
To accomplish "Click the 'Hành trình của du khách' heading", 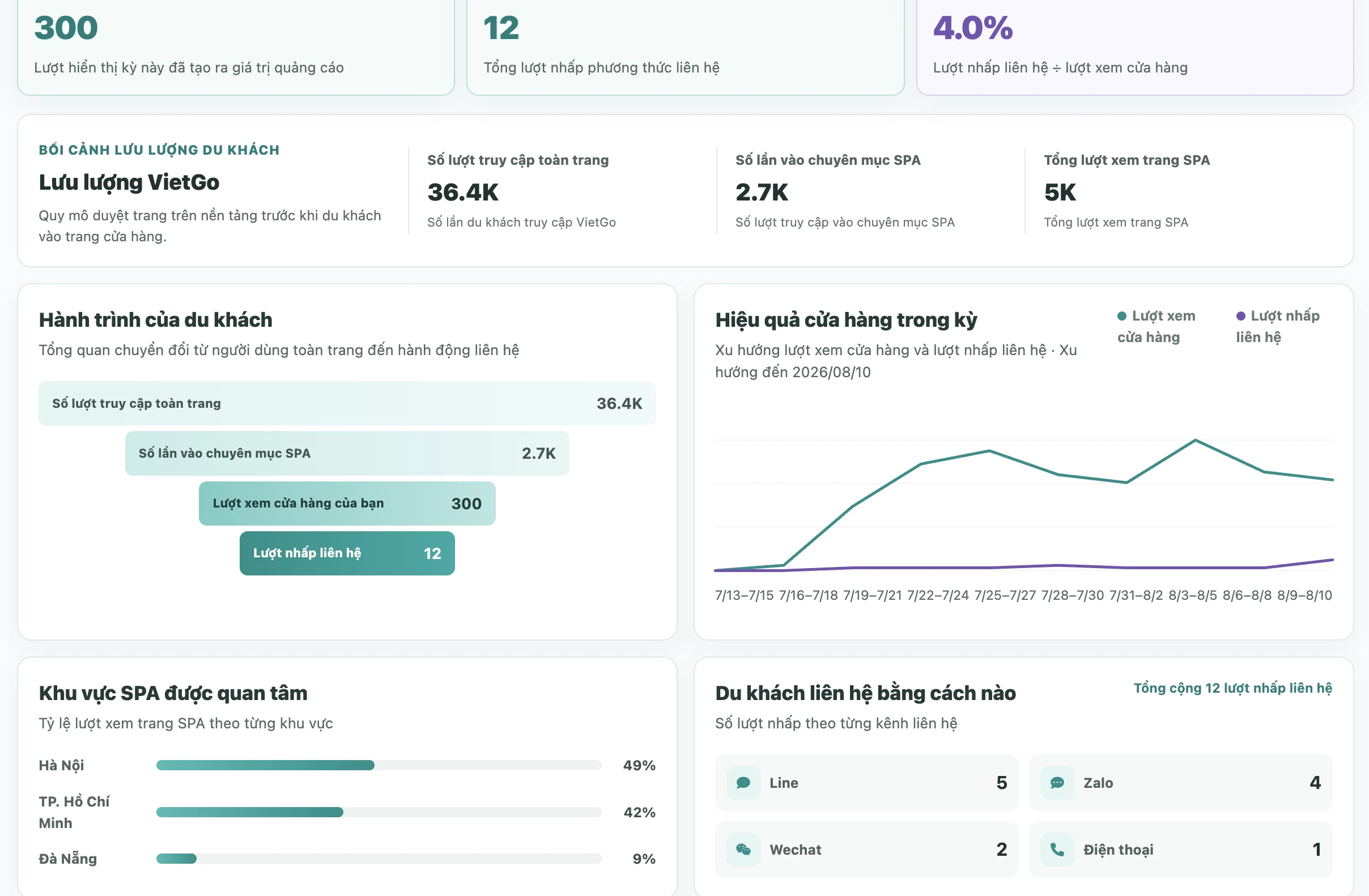I will 155,320.
